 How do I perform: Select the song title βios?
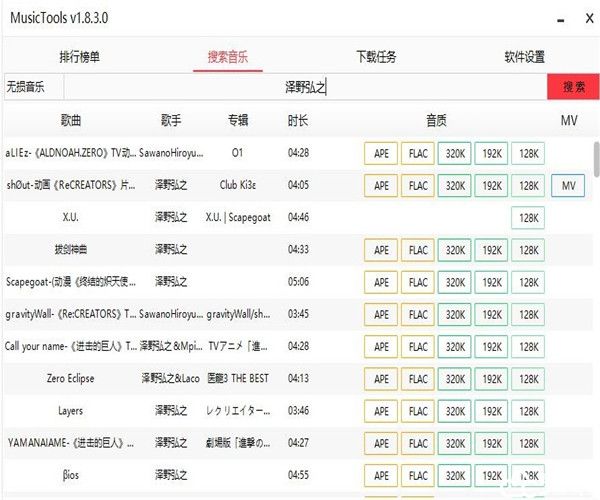(x=71, y=475)
